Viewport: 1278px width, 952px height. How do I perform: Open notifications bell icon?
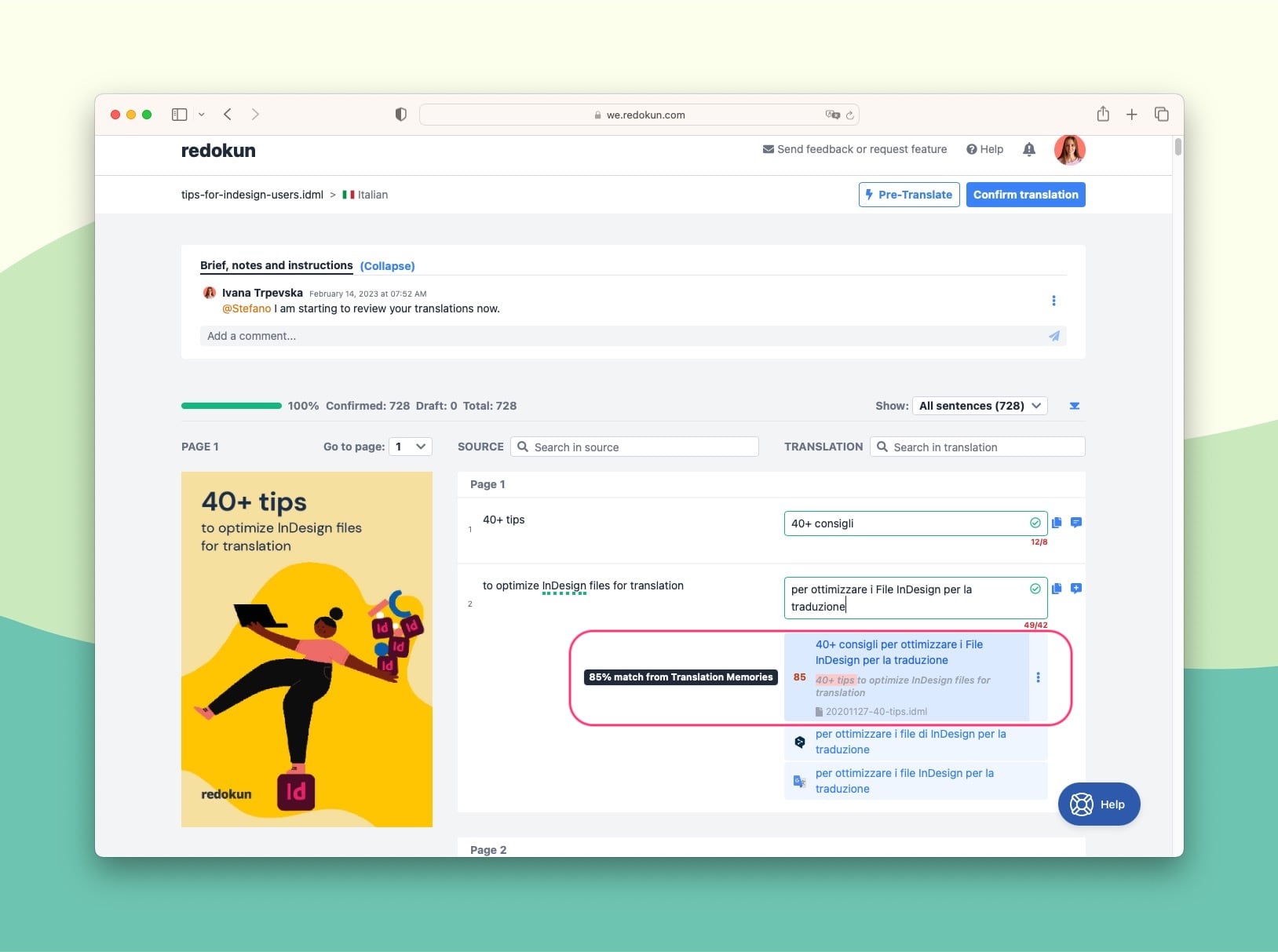(x=1029, y=149)
